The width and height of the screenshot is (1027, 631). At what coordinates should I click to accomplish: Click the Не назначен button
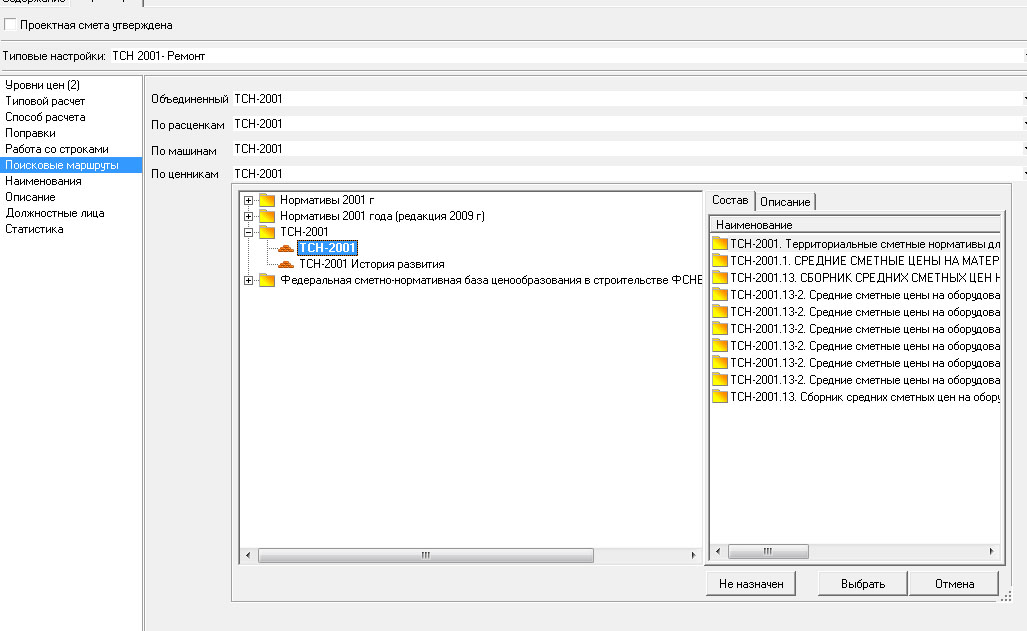751,584
